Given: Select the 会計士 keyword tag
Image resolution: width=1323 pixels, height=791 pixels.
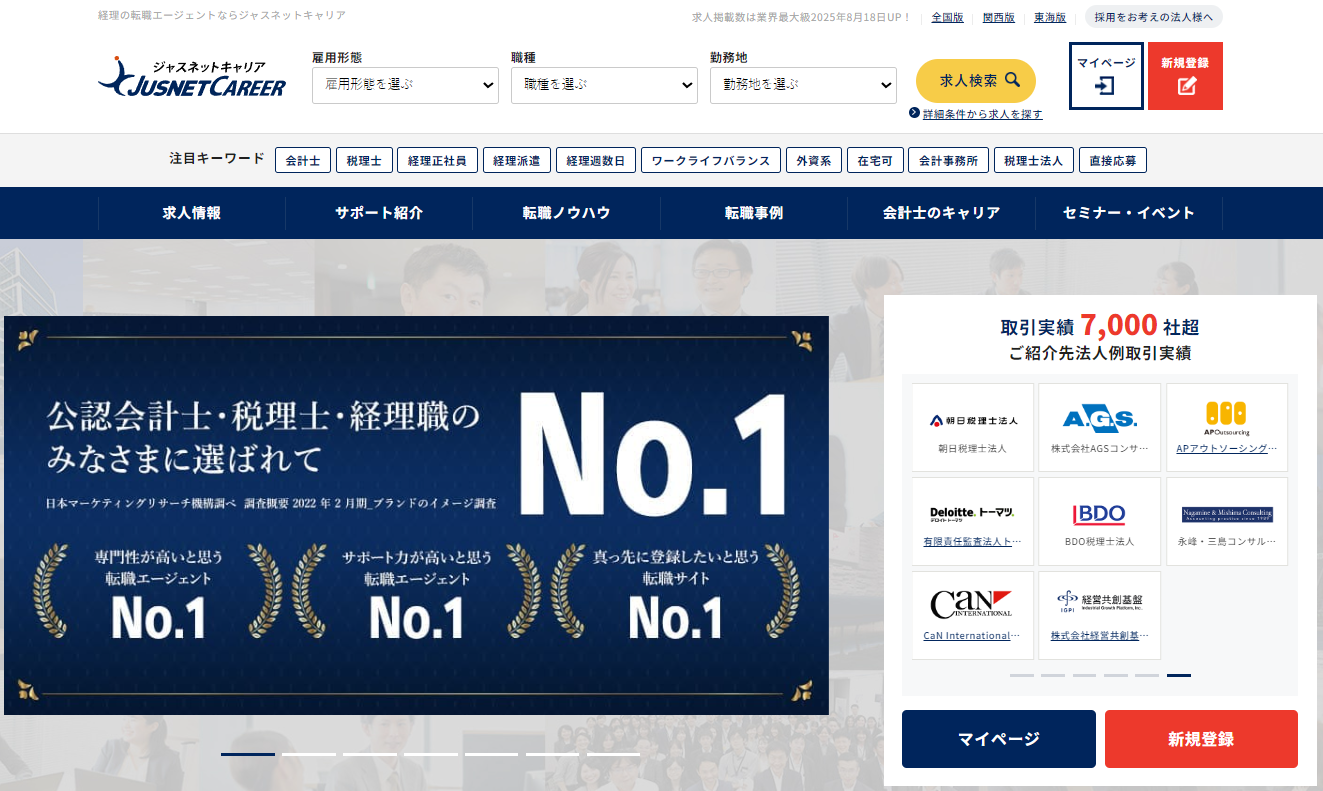Looking at the screenshot, I should click(302, 160).
